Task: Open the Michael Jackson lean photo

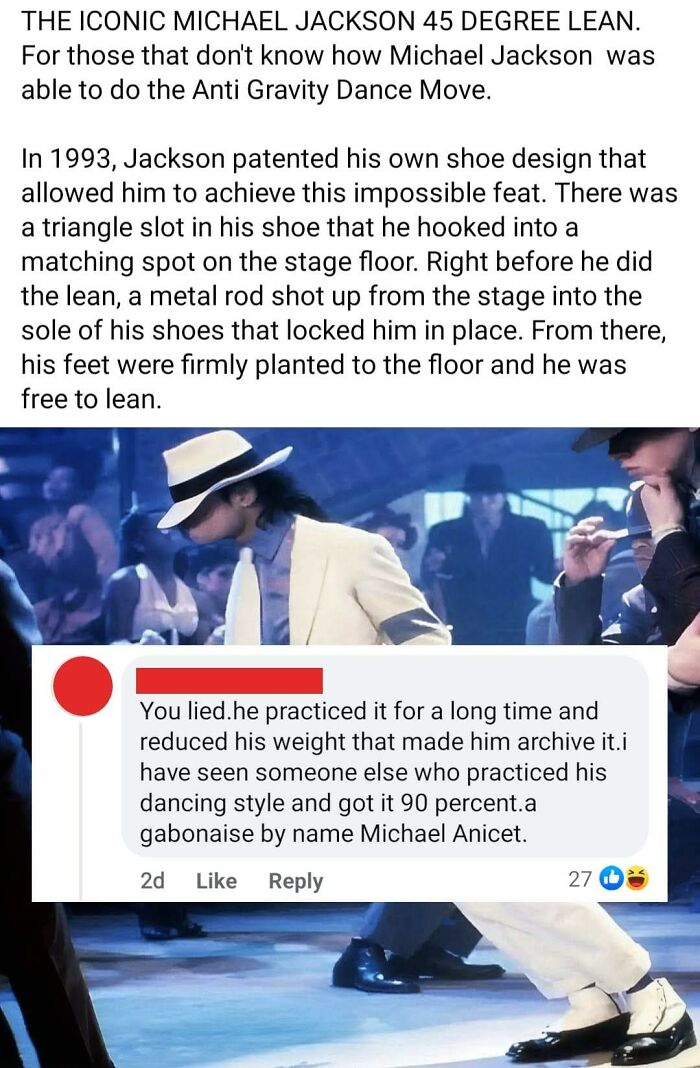Action: tap(350, 747)
